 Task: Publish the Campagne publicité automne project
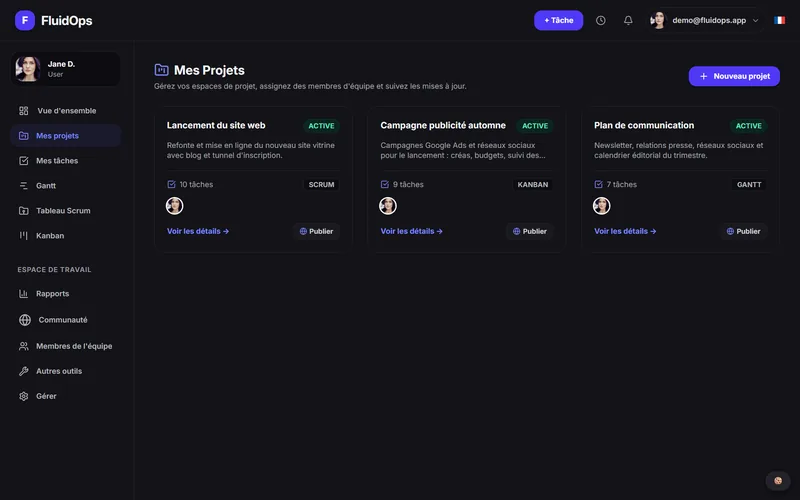(530, 231)
